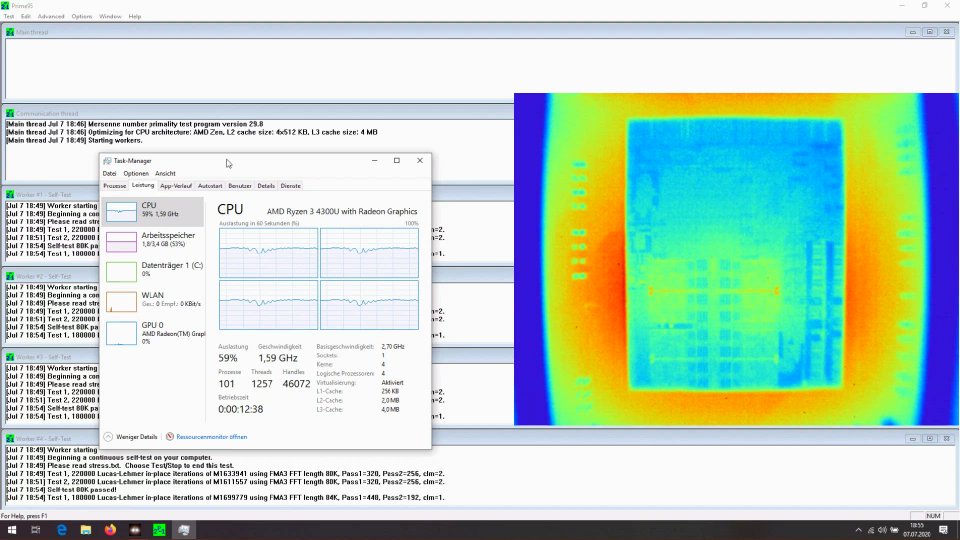960x540 pixels.
Task: Open the network tray icon
Action: pyautogui.click(x=871, y=530)
